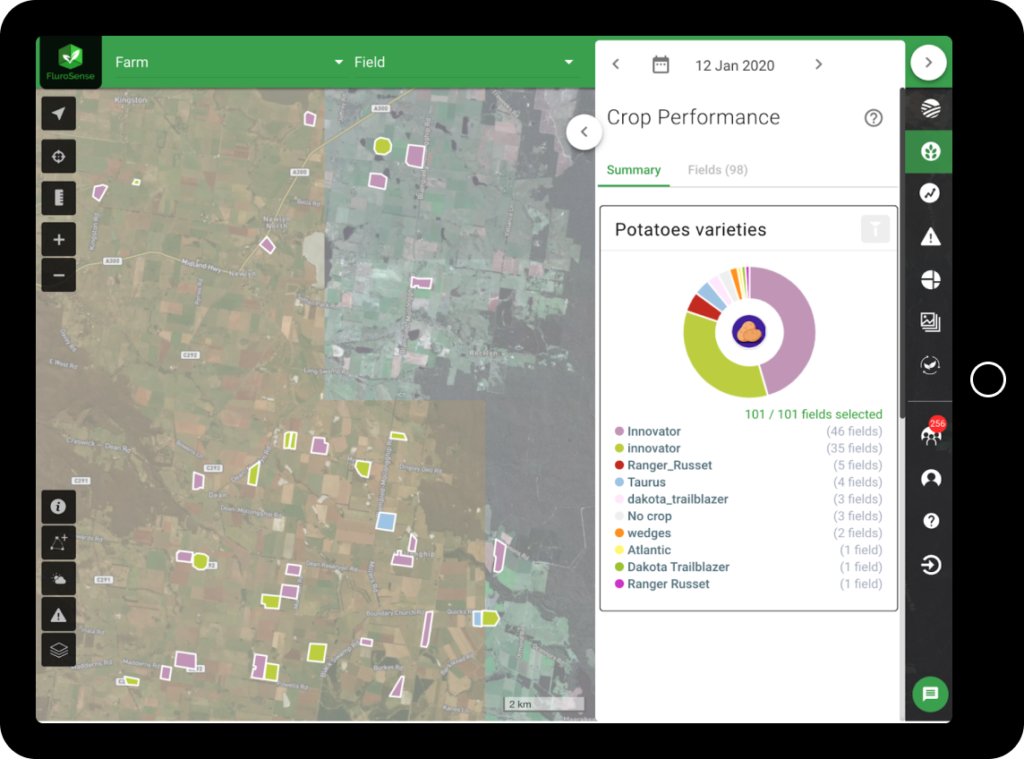Select the ruler measure tool

pos(58,198)
